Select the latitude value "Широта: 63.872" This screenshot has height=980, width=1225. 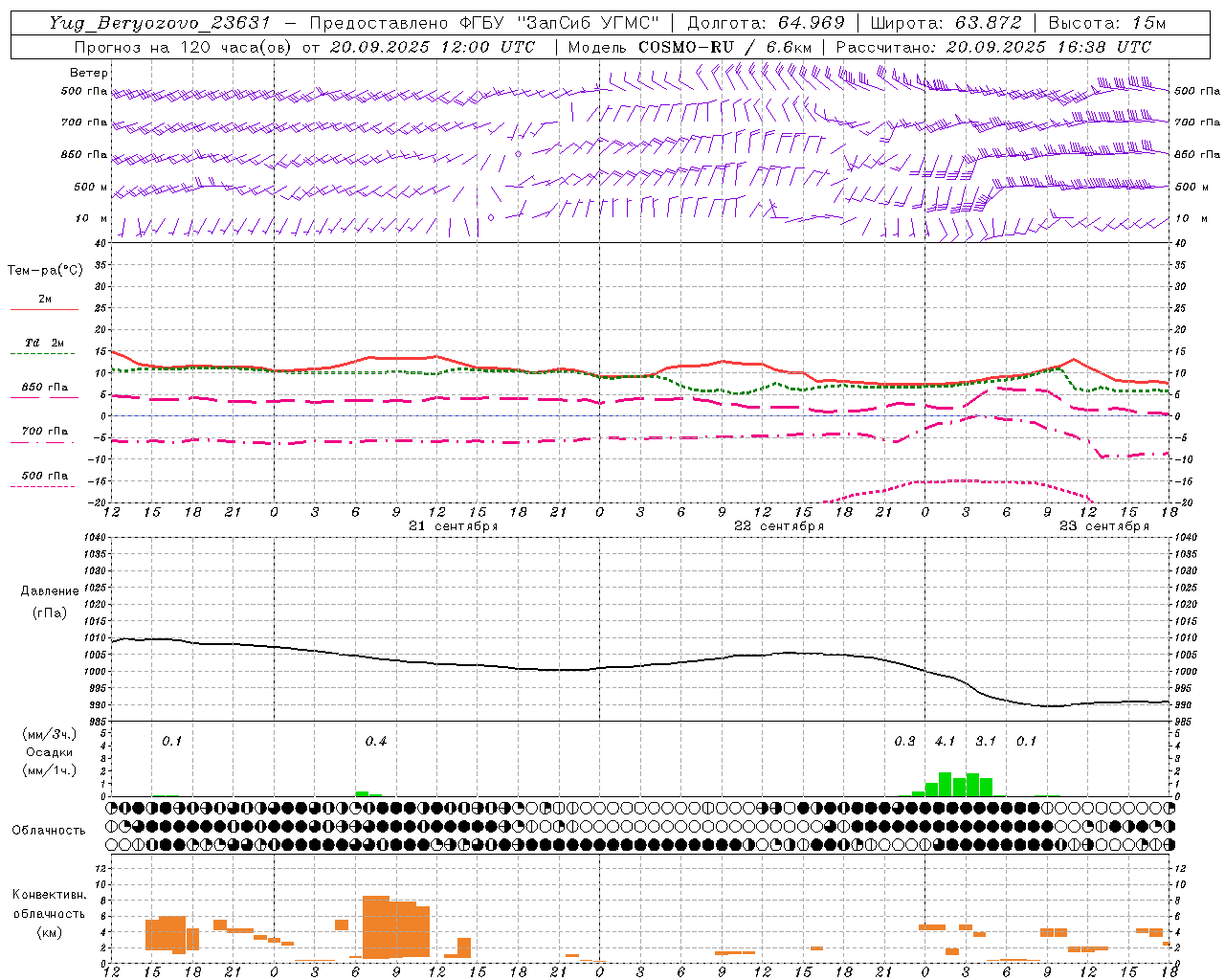[947, 23]
